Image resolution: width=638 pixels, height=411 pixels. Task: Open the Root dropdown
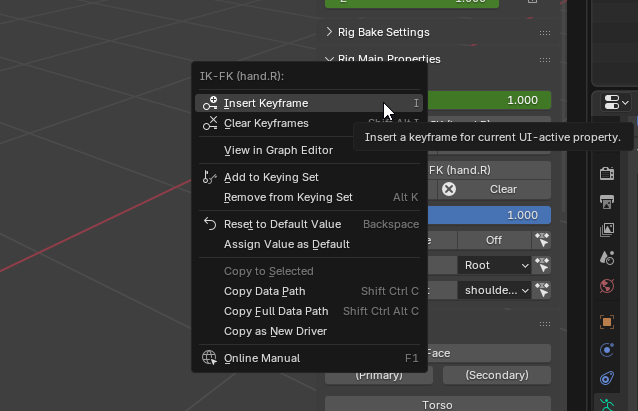(x=495, y=265)
